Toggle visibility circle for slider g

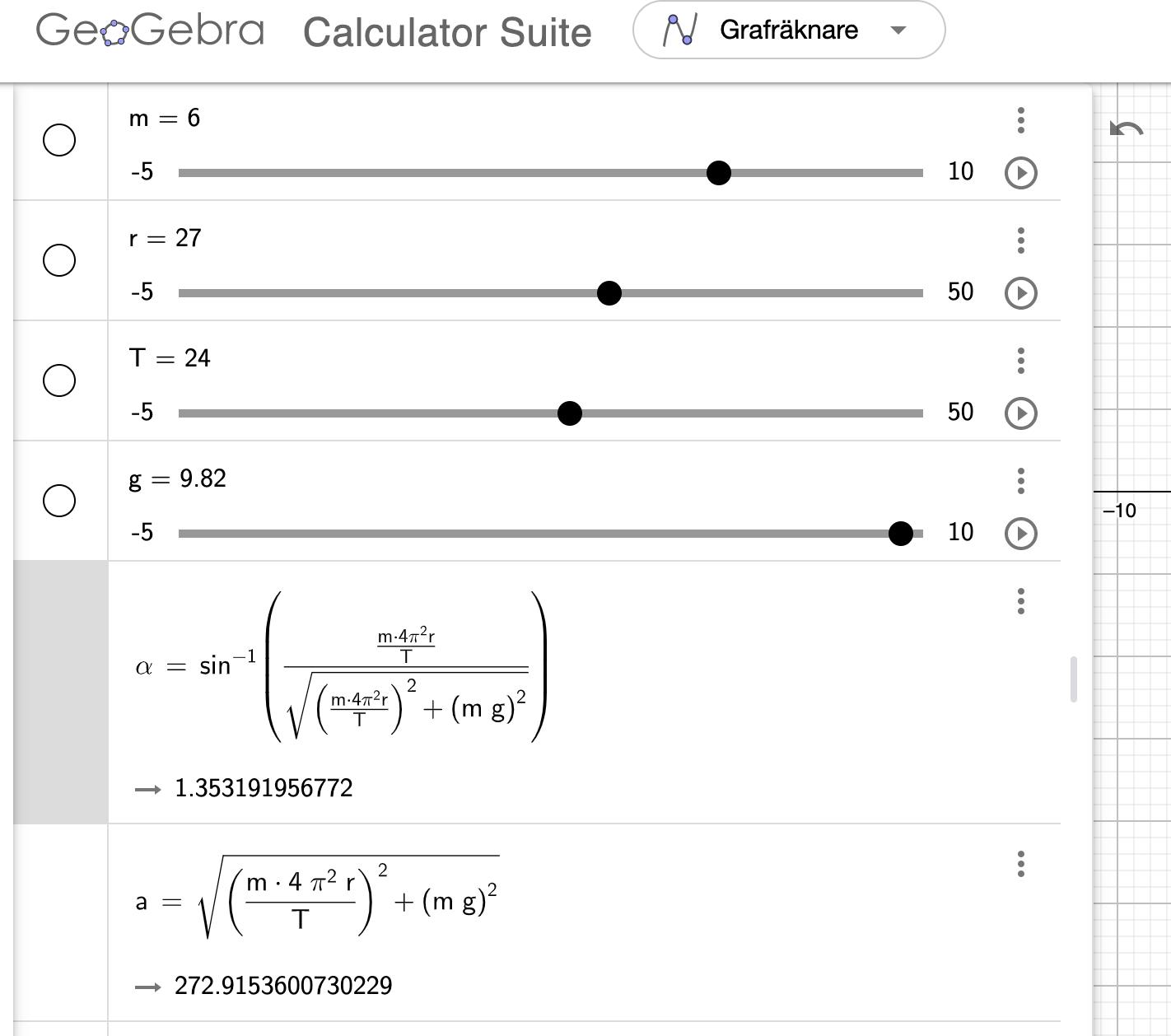click(x=59, y=501)
